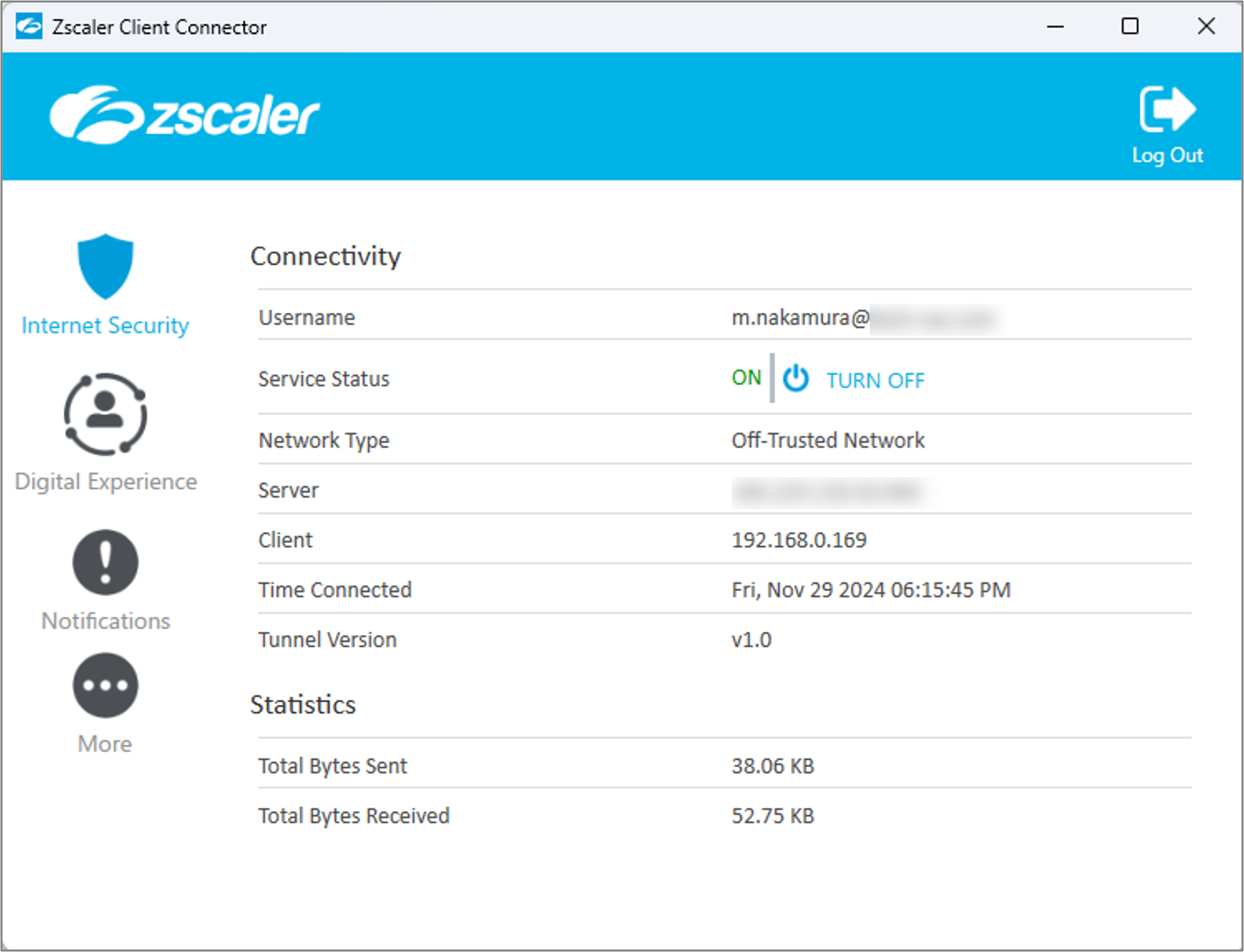
Task: Click the Statistics section heading
Action: pyautogui.click(x=303, y=705)
